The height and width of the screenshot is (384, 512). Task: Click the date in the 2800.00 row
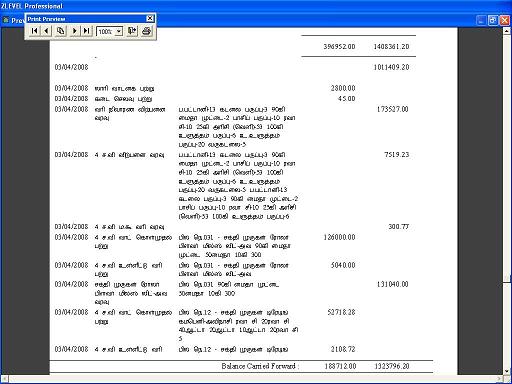[x=71, y=88]
